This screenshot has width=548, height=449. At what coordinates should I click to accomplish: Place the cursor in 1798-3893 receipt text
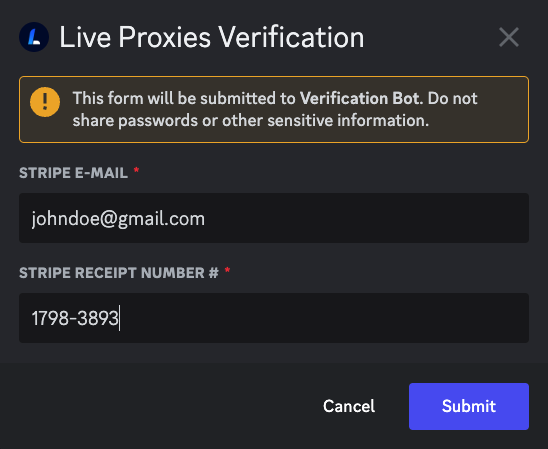tap(75, 318)
